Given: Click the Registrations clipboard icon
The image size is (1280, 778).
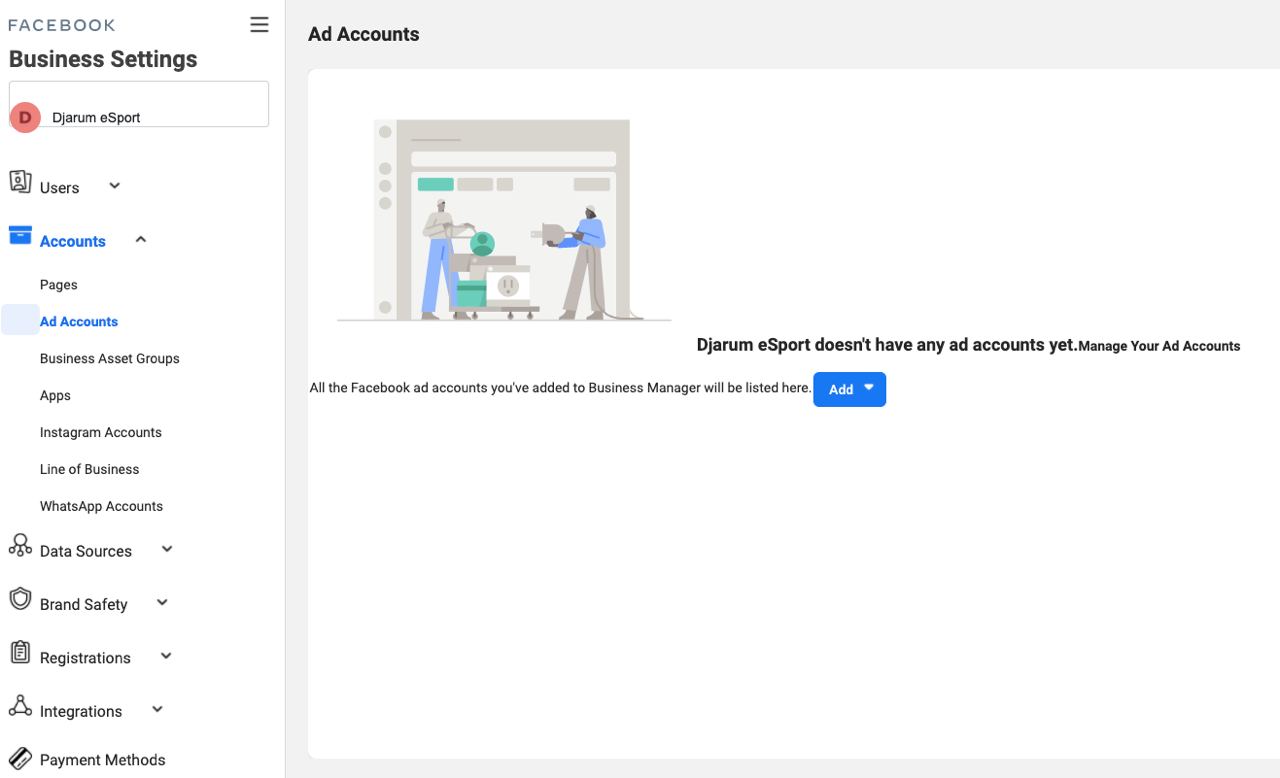Looking at the screenshot, I should tap(20, 652).
